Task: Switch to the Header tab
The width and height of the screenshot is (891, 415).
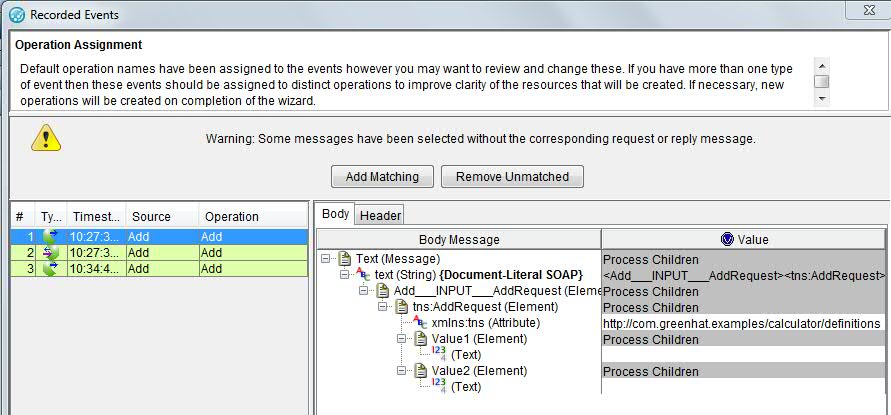Action: 380,215
